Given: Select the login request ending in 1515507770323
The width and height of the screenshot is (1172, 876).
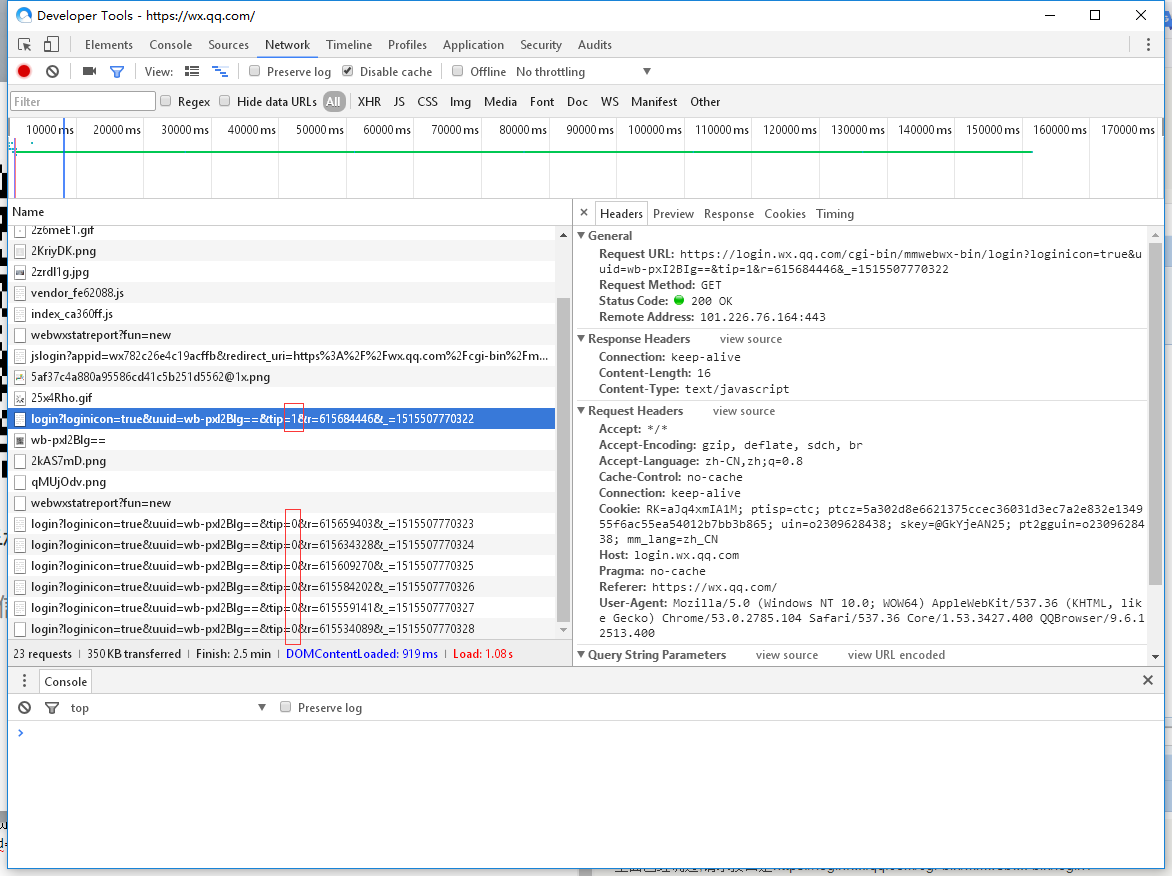Looking at the screenshot, I should click(283, 524).
